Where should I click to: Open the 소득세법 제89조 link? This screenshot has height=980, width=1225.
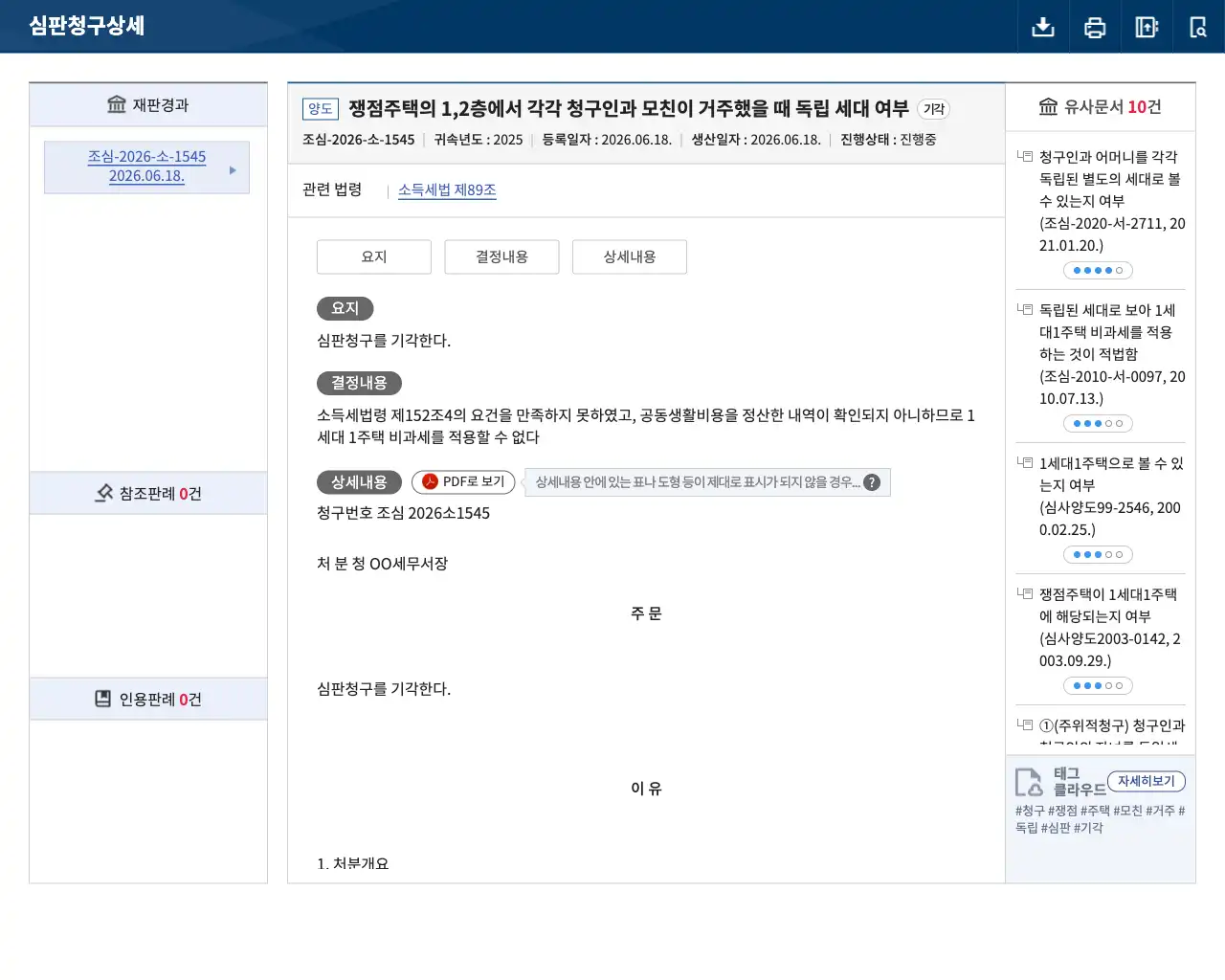pyautogui.click(x=447, y=189)
